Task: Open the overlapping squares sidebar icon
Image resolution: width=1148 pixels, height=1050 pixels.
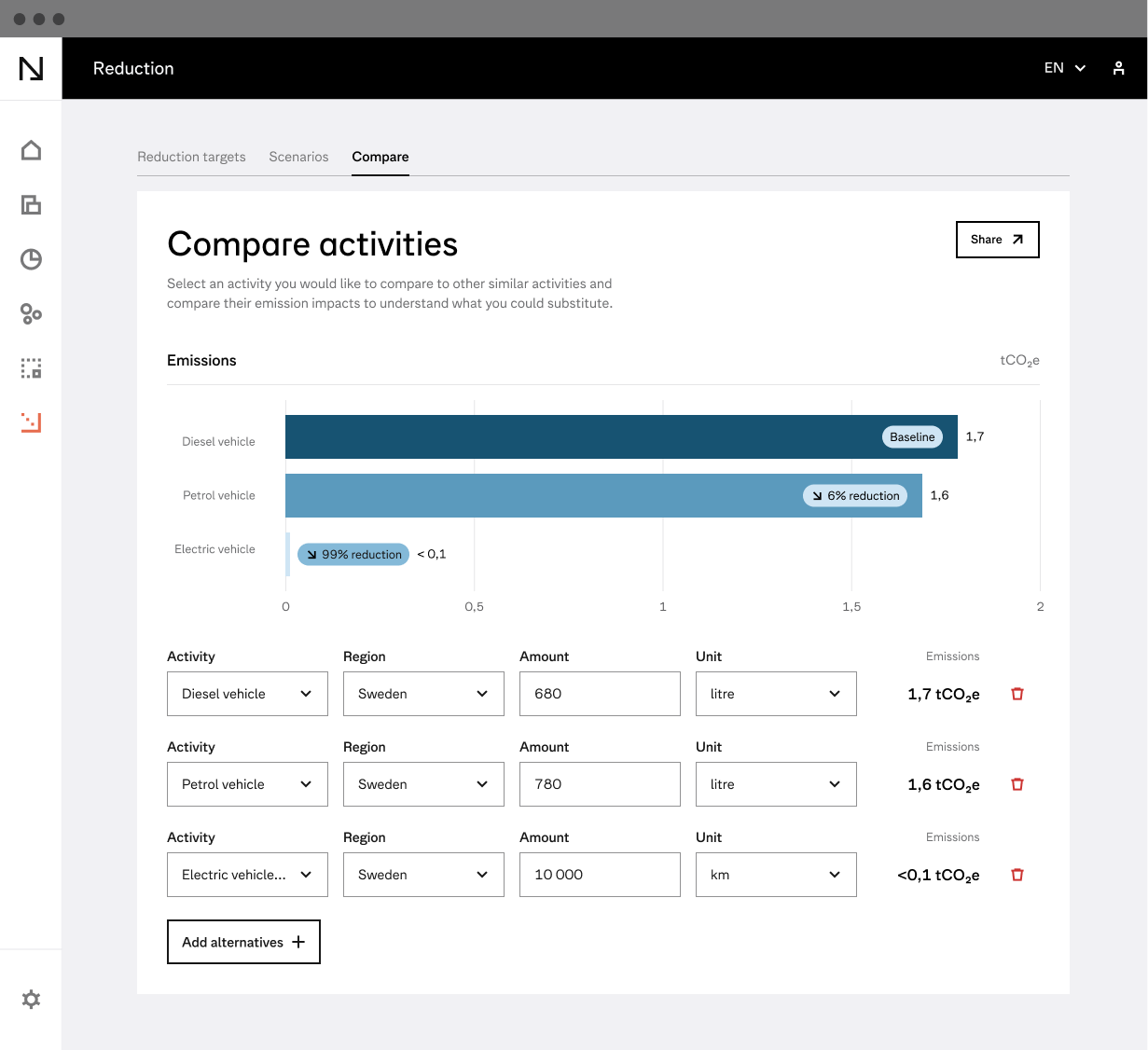Action: coord(31,205)
